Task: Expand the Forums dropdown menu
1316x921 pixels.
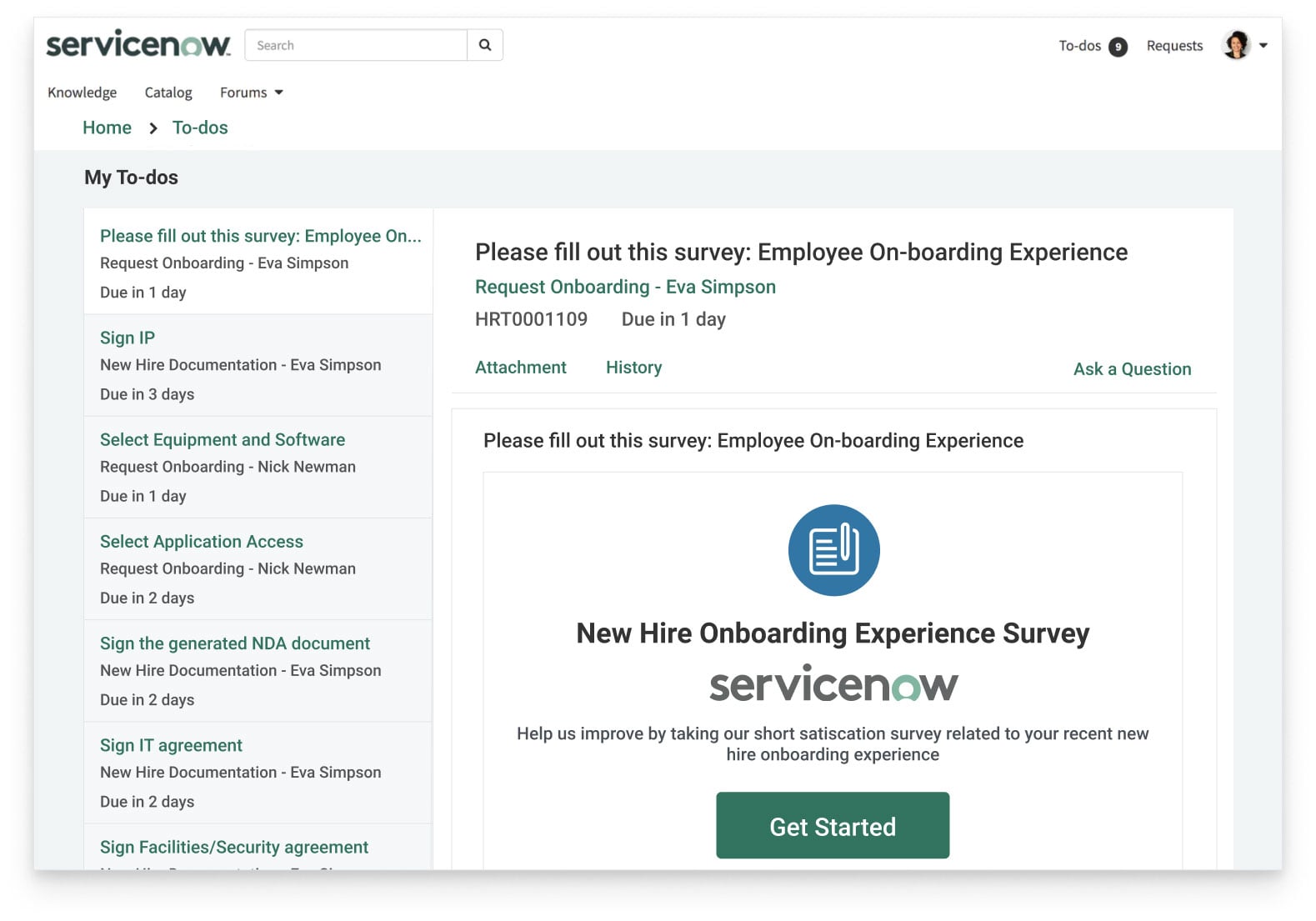Action: pos(251,93)
